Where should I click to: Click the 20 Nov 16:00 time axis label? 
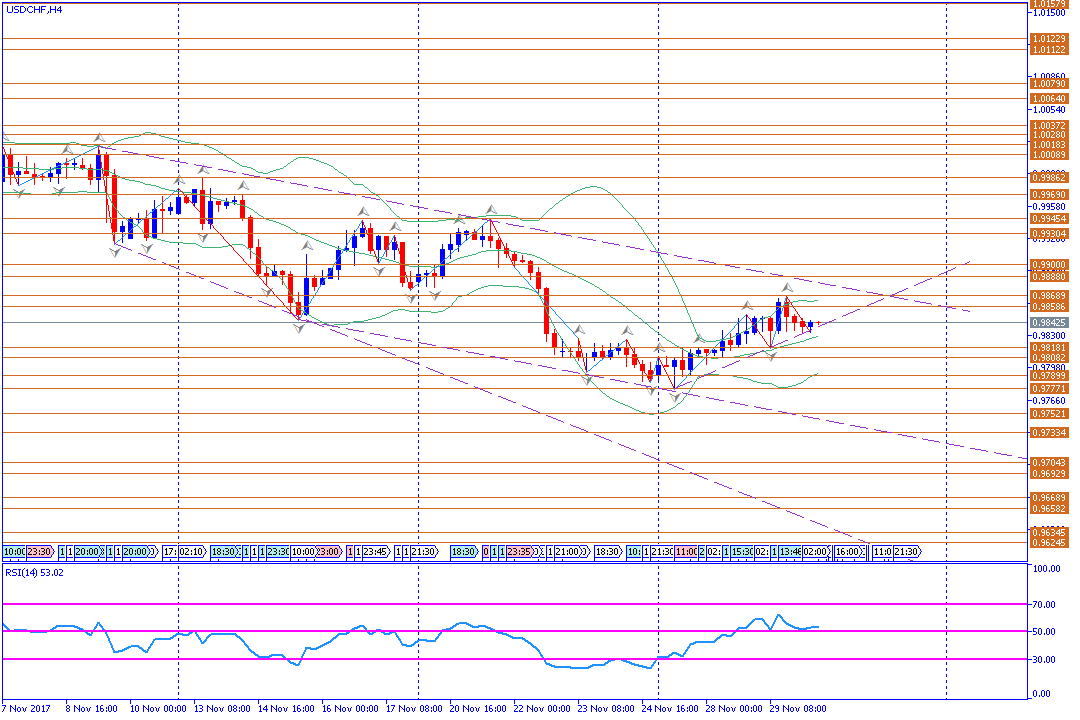478,709
